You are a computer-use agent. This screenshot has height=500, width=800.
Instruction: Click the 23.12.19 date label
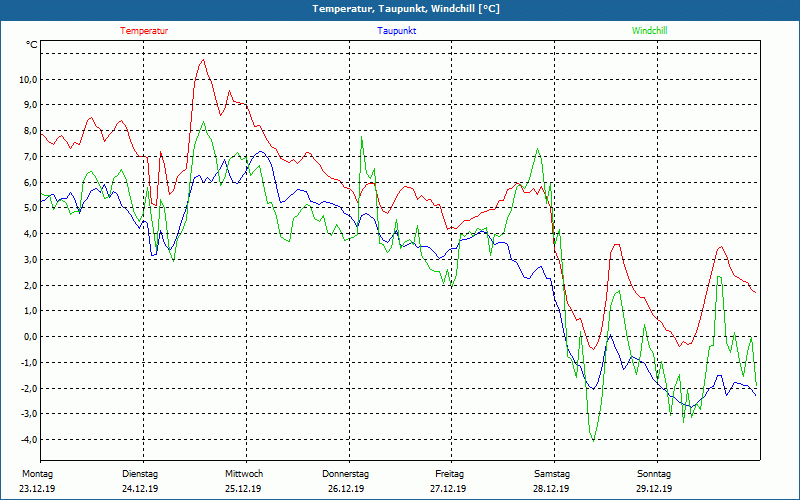pyautogui.click(x=37, y=489)
